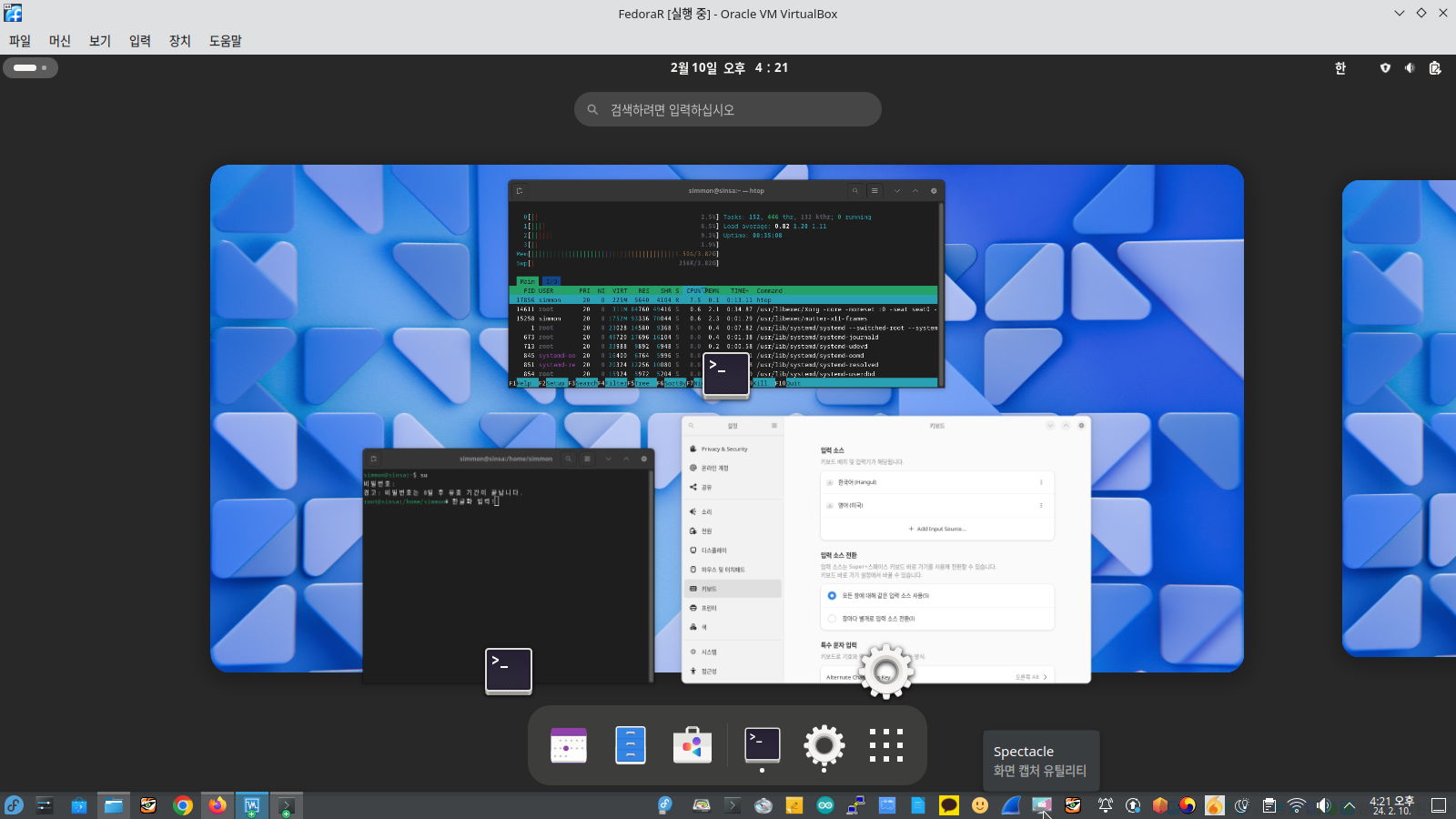Open options menu for 한국어 (Hangul) source
Viewport: 1456px width, 819px height.
click(1041, 482)
